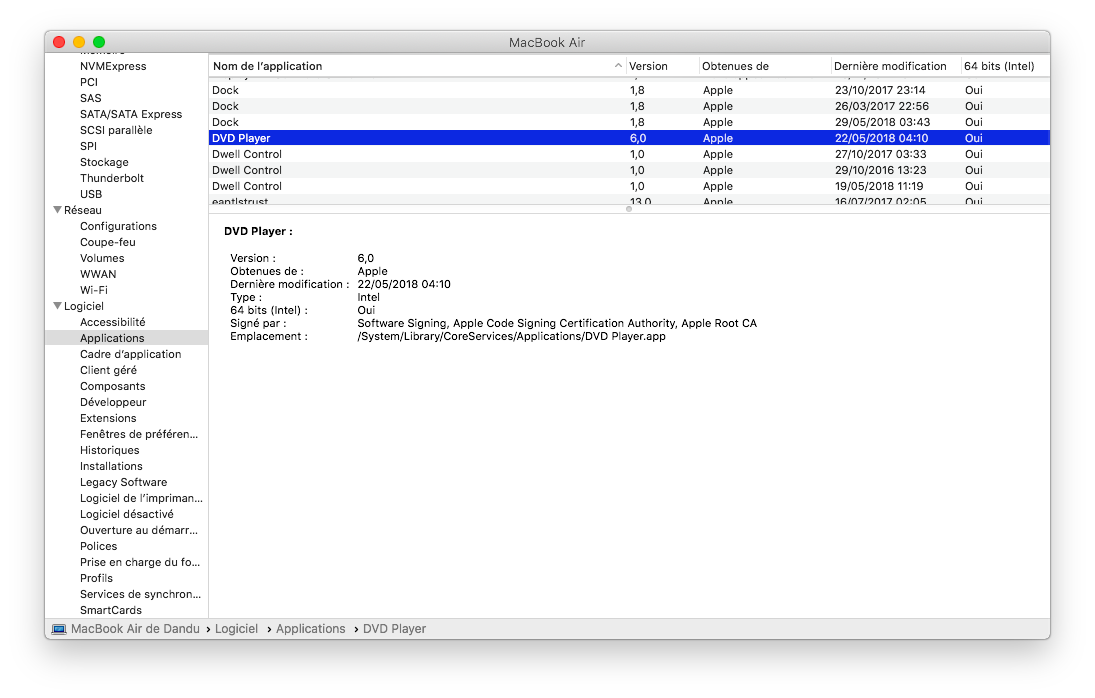1095x698 pixels.
Task: Select SATA/SATA Express in sidebar
Action: tap(131, 114)
